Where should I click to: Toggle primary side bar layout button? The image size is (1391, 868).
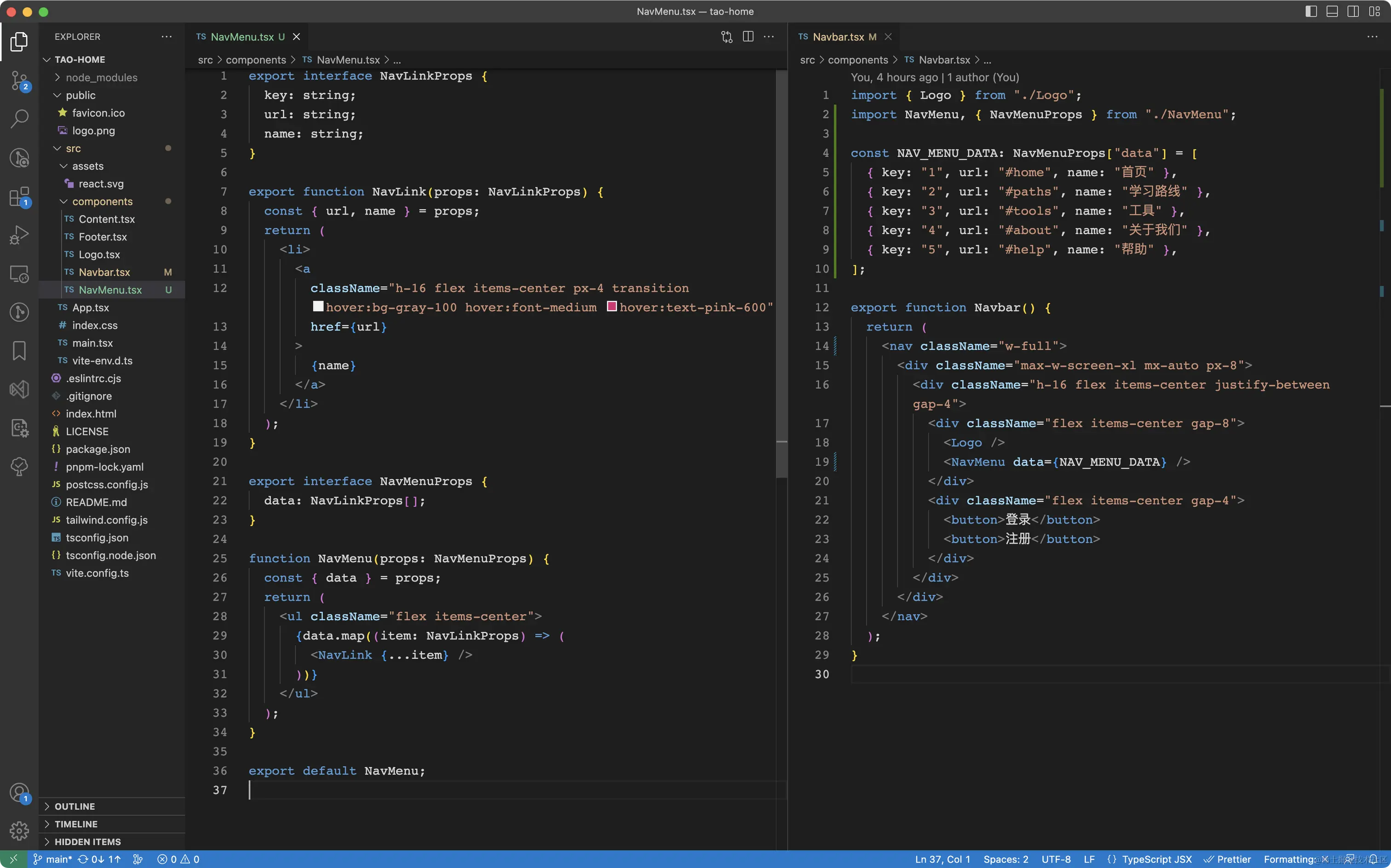click(x=1311, y=11)
